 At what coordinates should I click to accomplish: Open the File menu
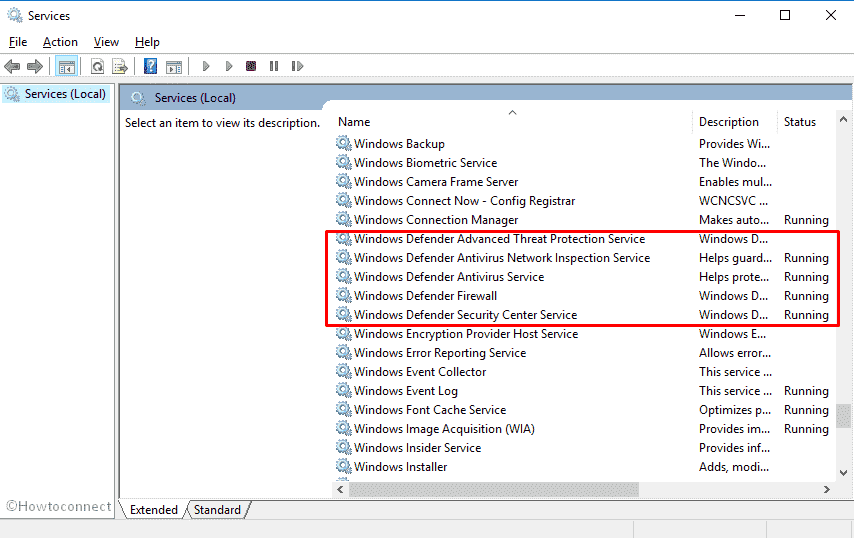click(x=18, y=42)
